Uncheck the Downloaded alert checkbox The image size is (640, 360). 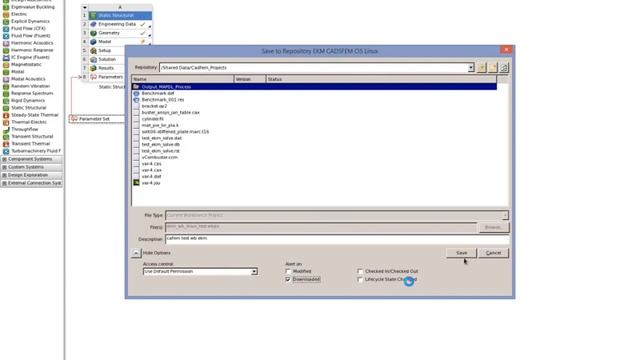tap(288, 280)
